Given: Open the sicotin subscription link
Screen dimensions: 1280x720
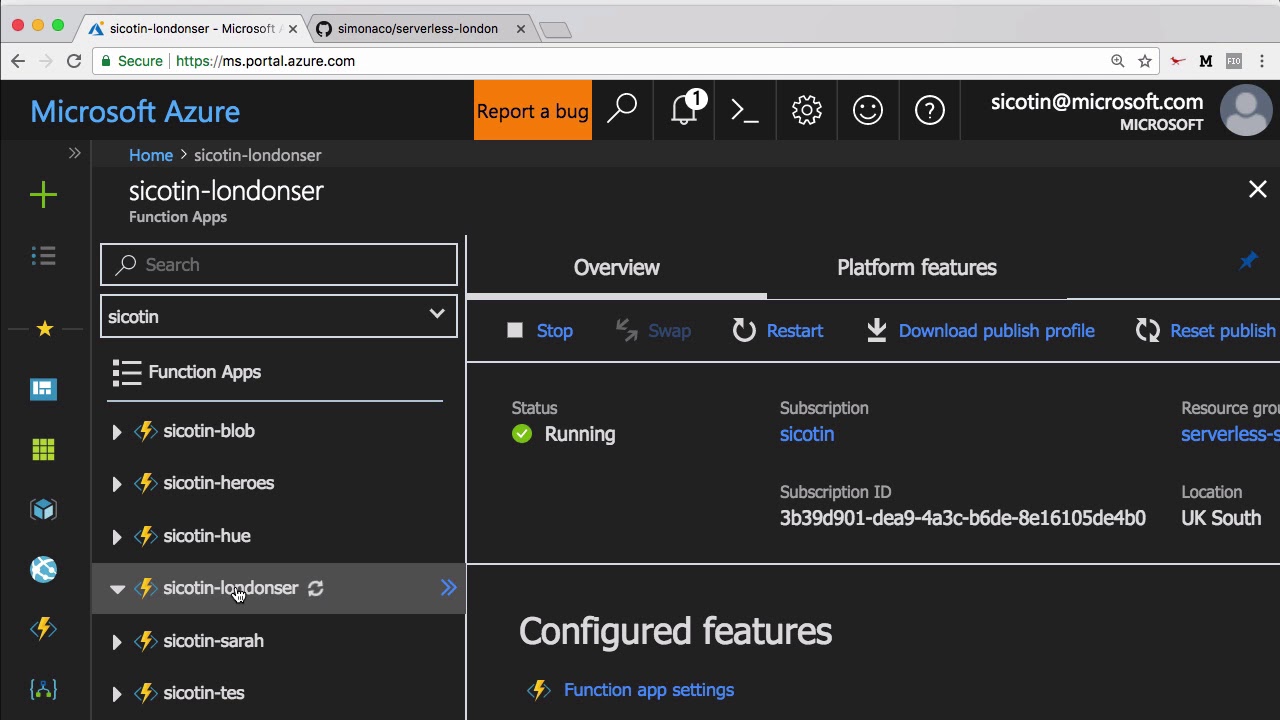Looking at the screenshot, I should [807, 434].
